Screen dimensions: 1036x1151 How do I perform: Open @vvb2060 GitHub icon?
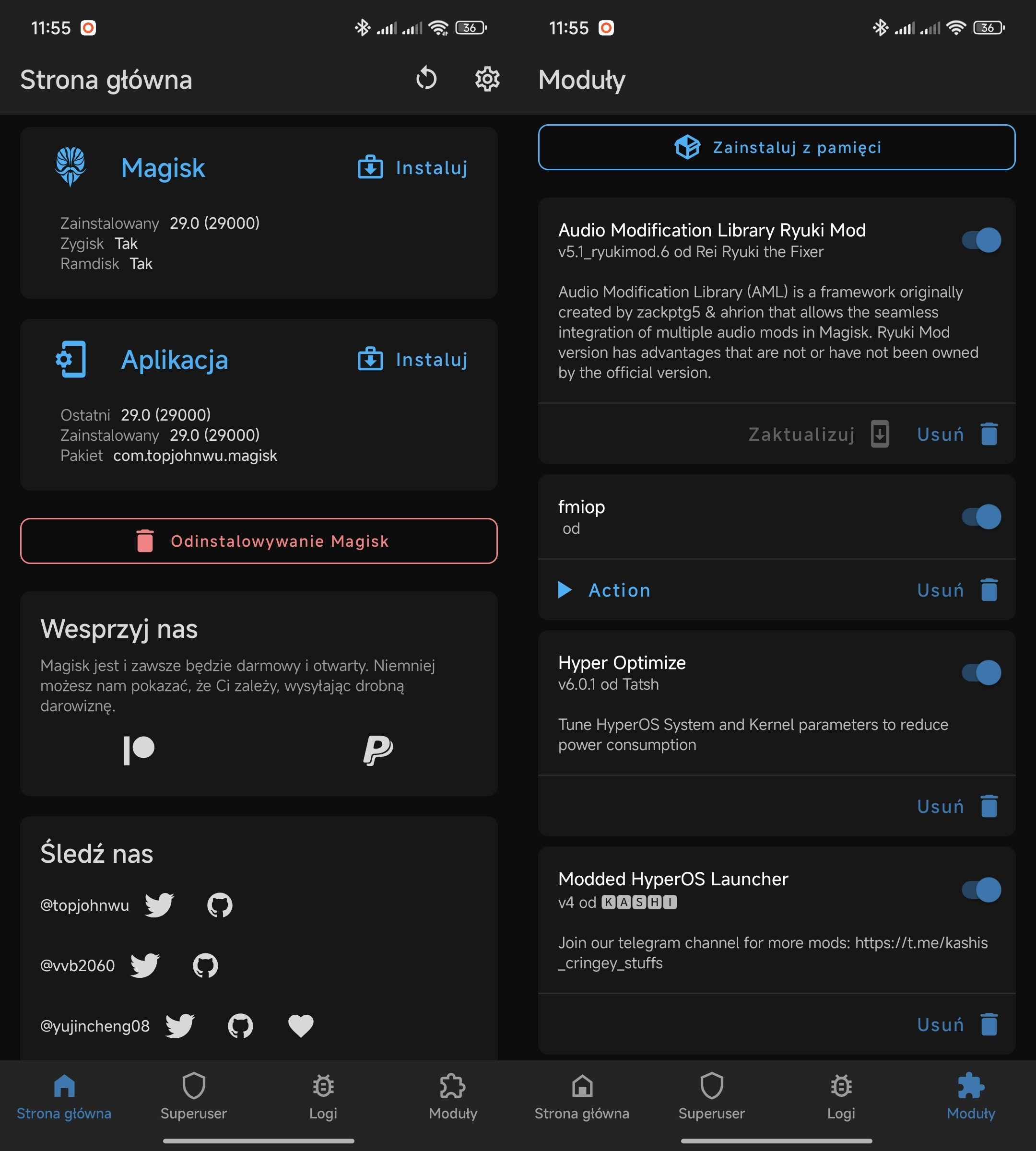(205, 965)
